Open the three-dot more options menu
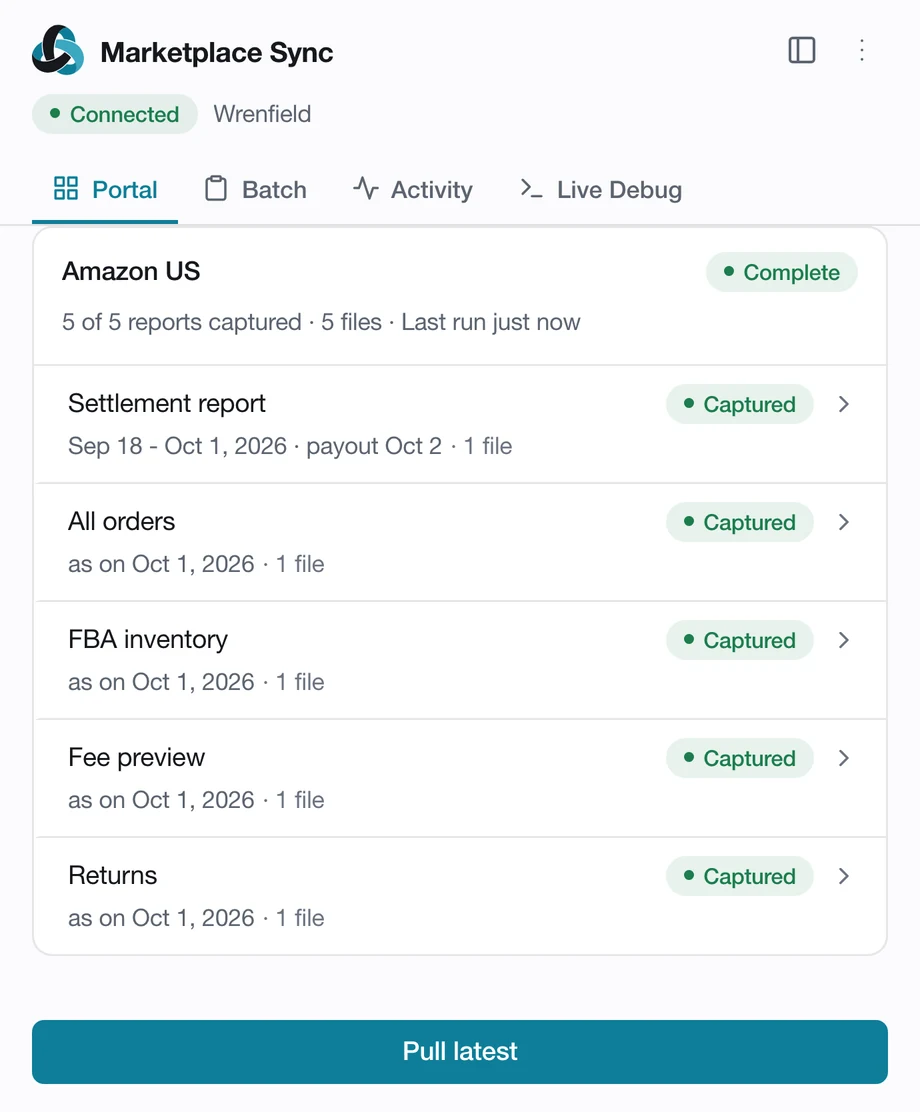920x1112 pixels. pyautogui.click(x=862, y=50)
